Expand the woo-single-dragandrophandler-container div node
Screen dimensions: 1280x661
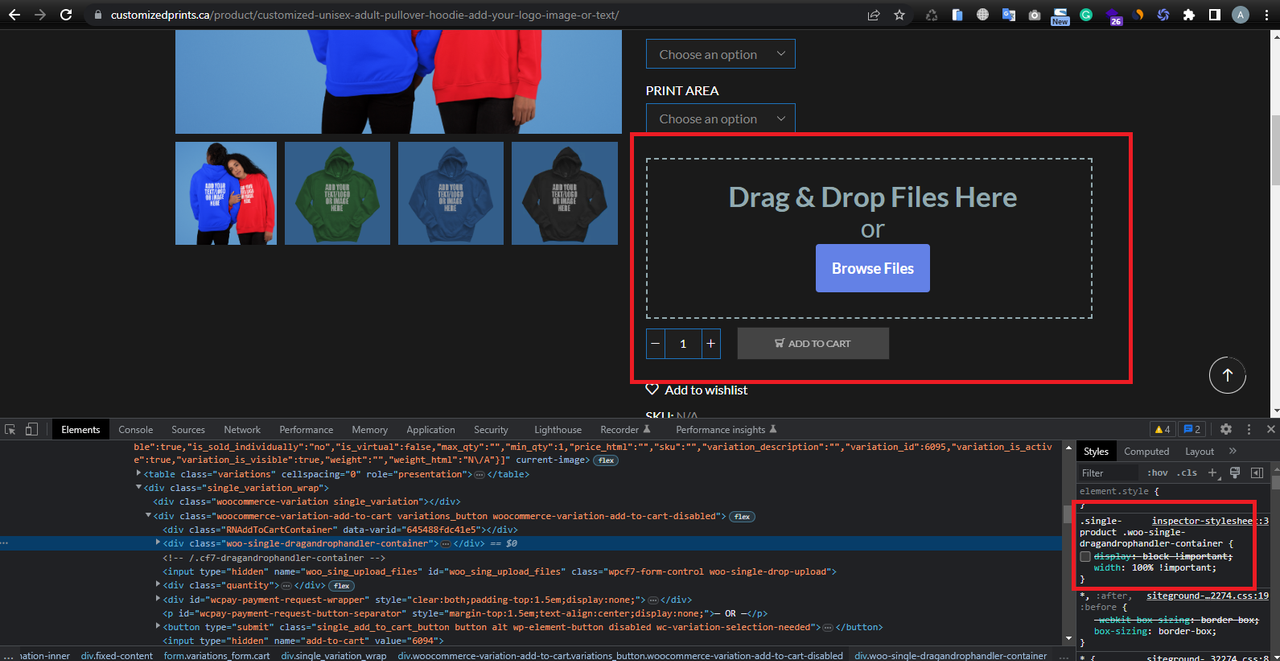158,543
